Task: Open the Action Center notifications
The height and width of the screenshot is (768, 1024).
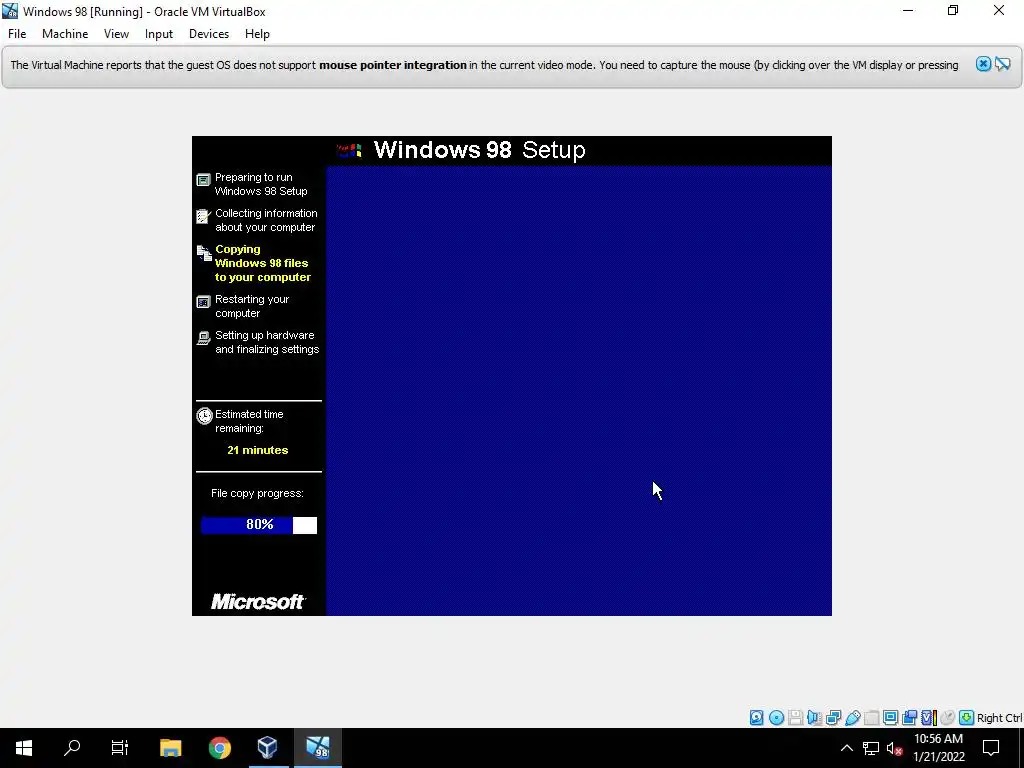Action: 991,748
